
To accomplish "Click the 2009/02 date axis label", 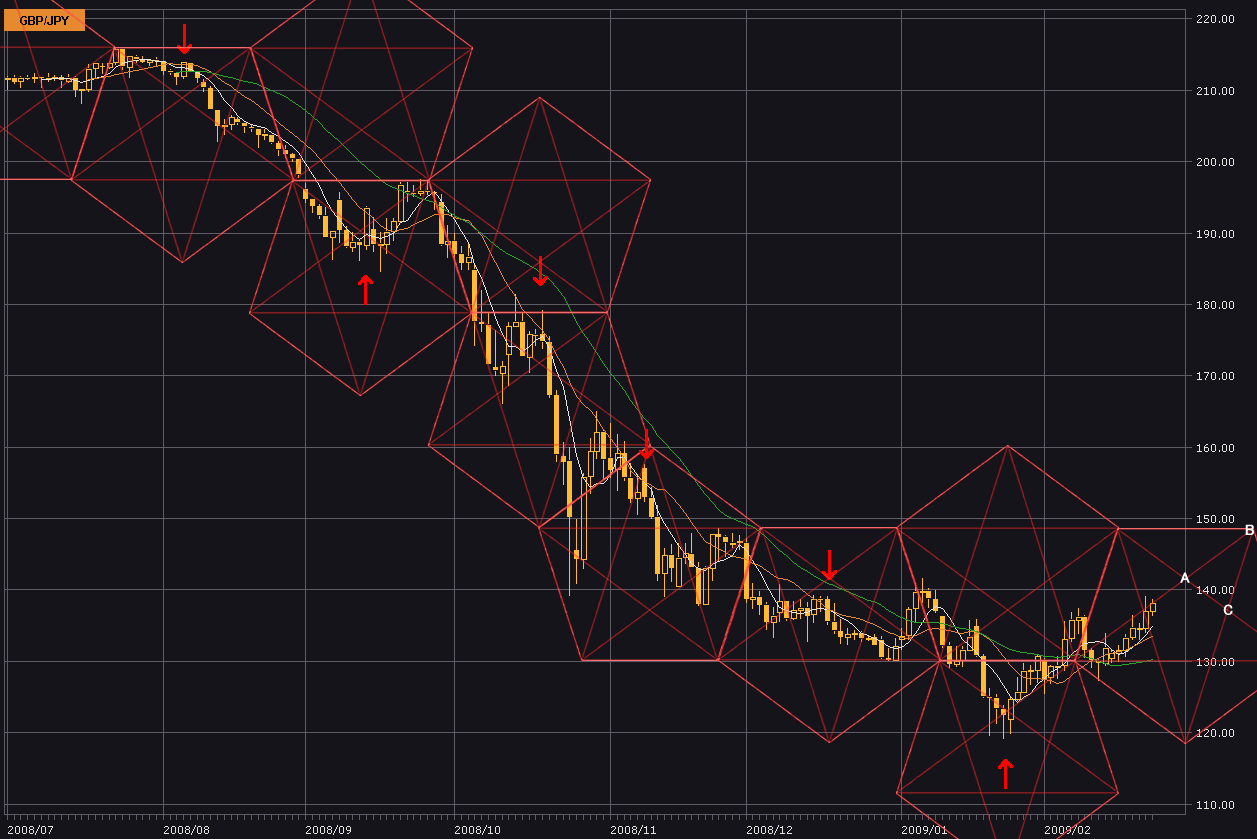I will point(1068,829).
